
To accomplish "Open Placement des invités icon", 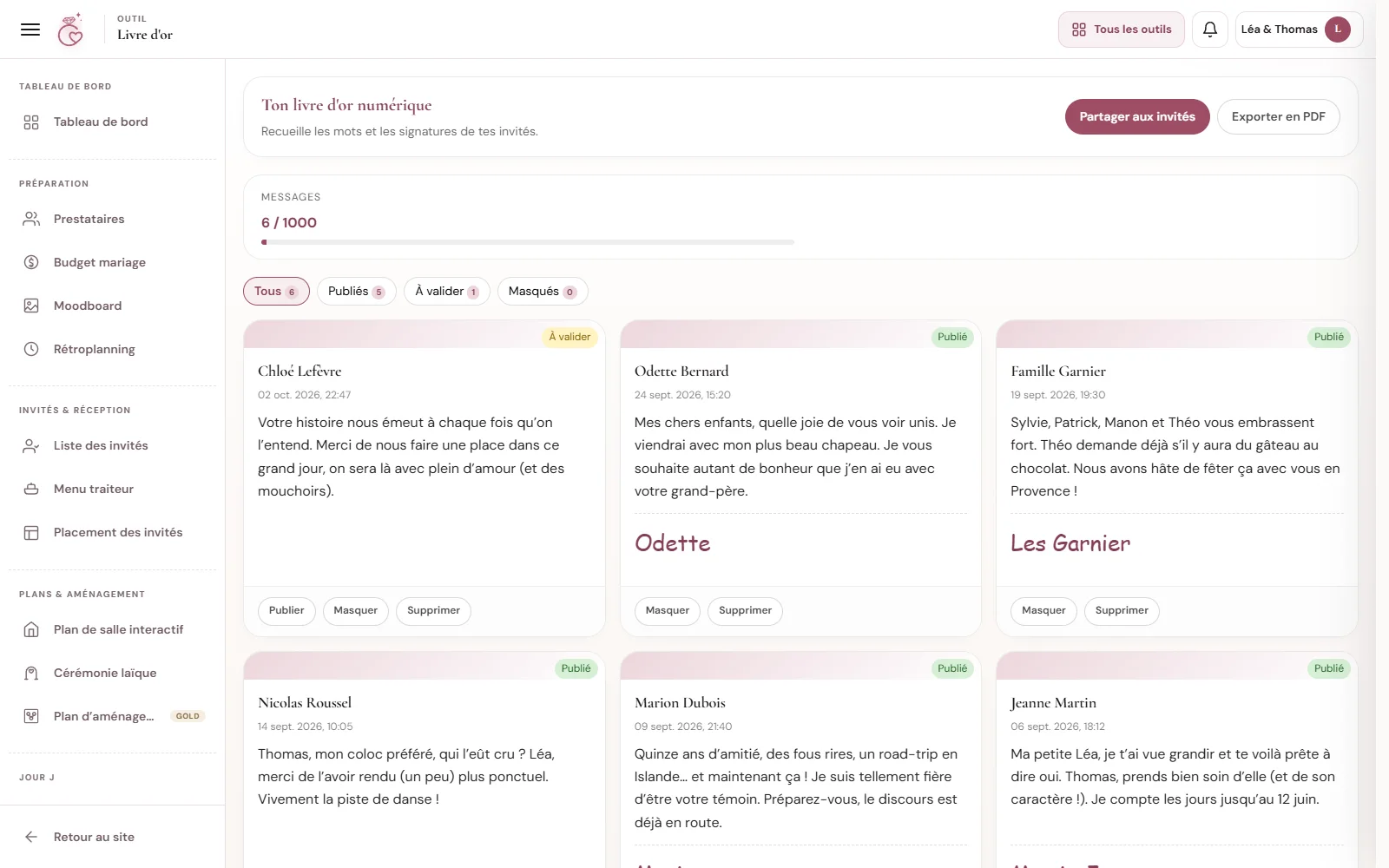I will click(31, 532).
